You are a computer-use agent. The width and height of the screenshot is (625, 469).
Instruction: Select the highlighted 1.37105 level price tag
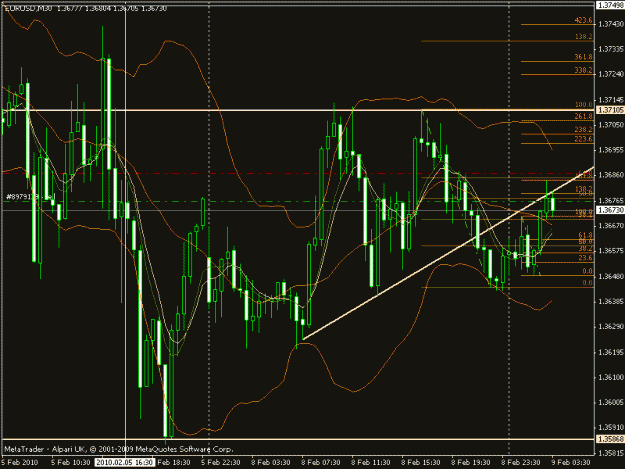coord(610,110)
